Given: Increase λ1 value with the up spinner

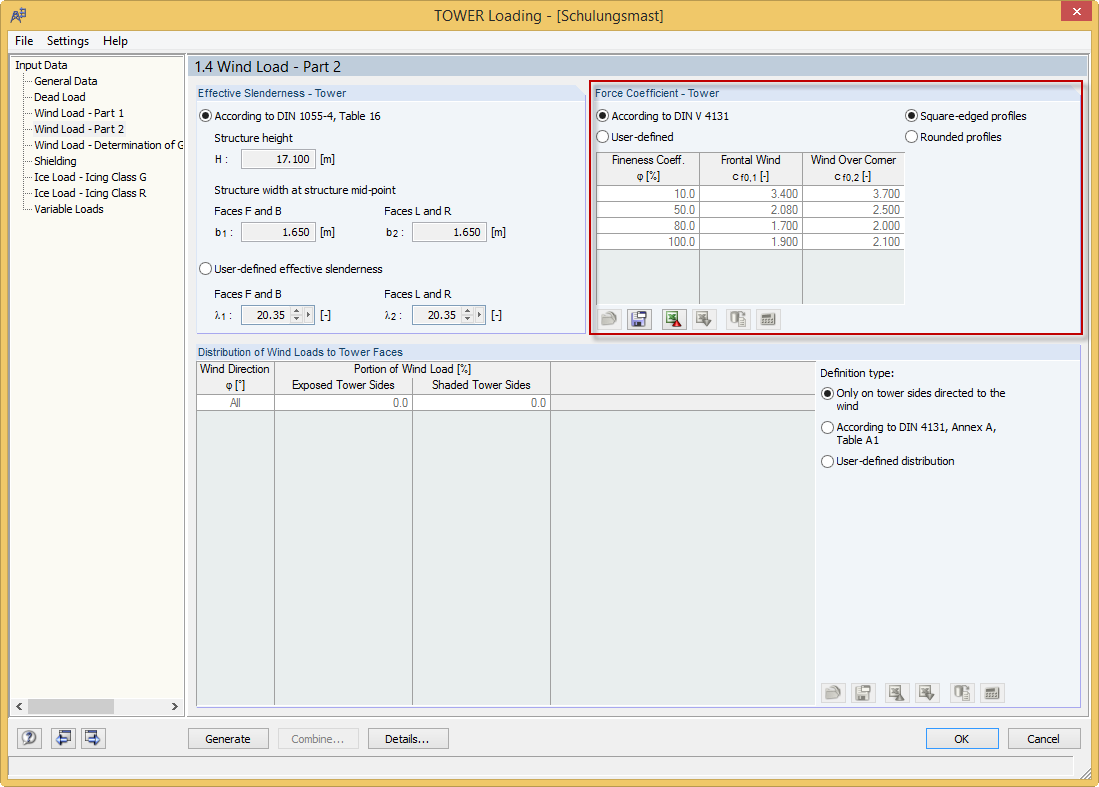Looking at the screenshot, I should click(x=296, y=311).
